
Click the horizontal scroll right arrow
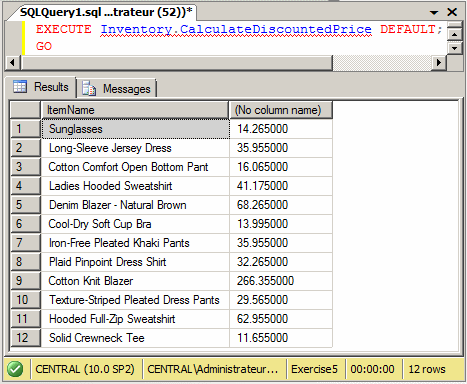click(439, 62)
